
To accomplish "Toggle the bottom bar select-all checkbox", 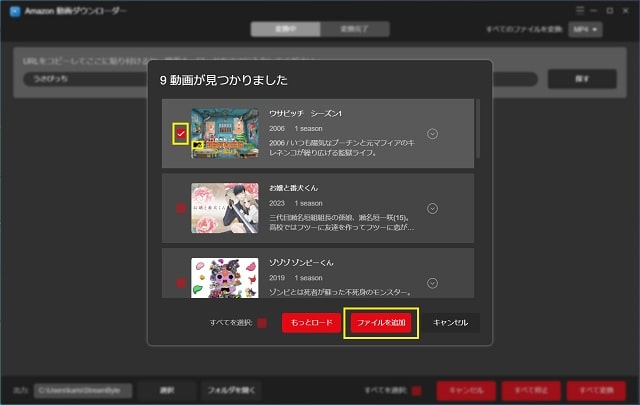I will 416,391.
